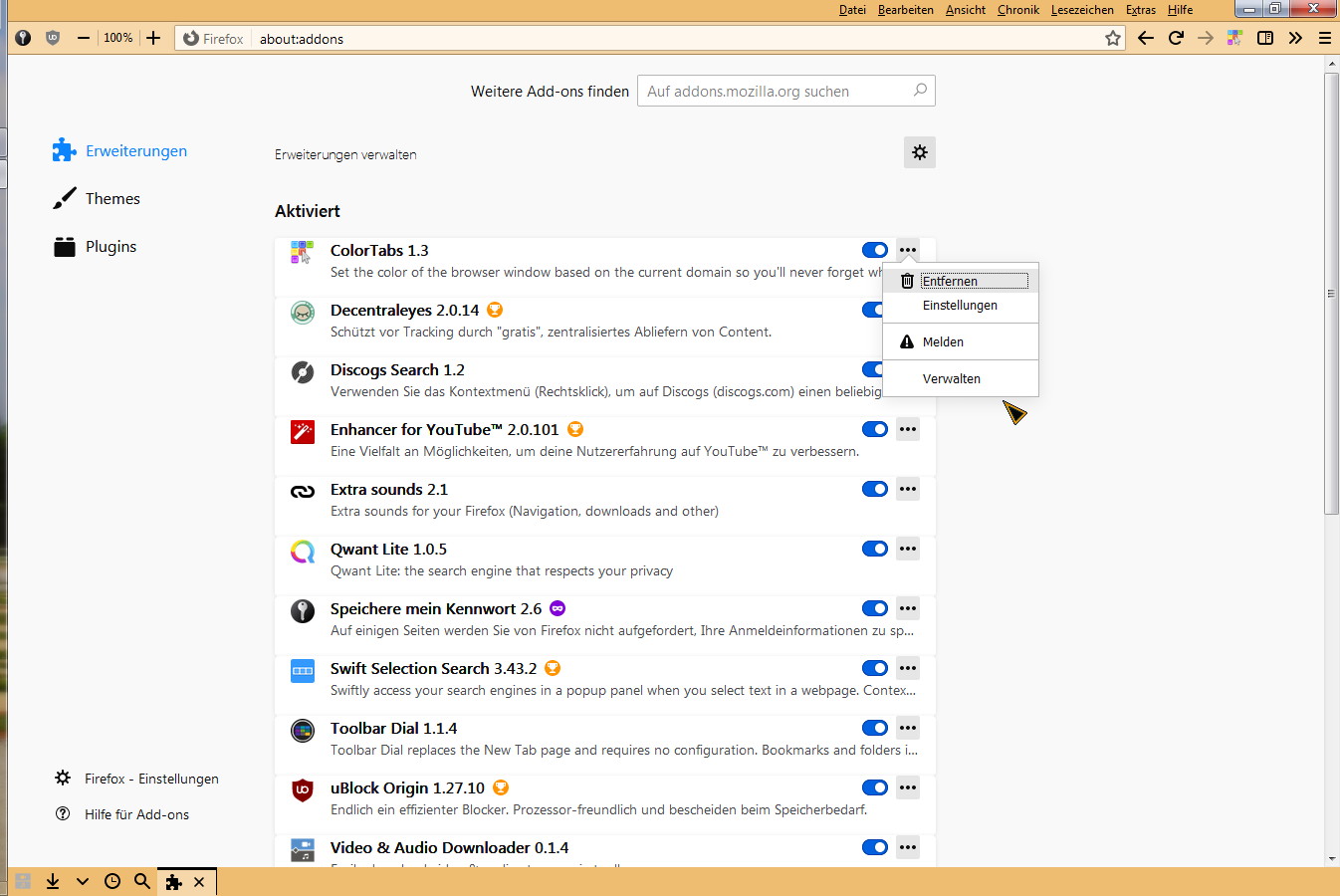Click the Decentraleyes recommended badge
Screen dimensions: 1340x896
coord(495,310)
